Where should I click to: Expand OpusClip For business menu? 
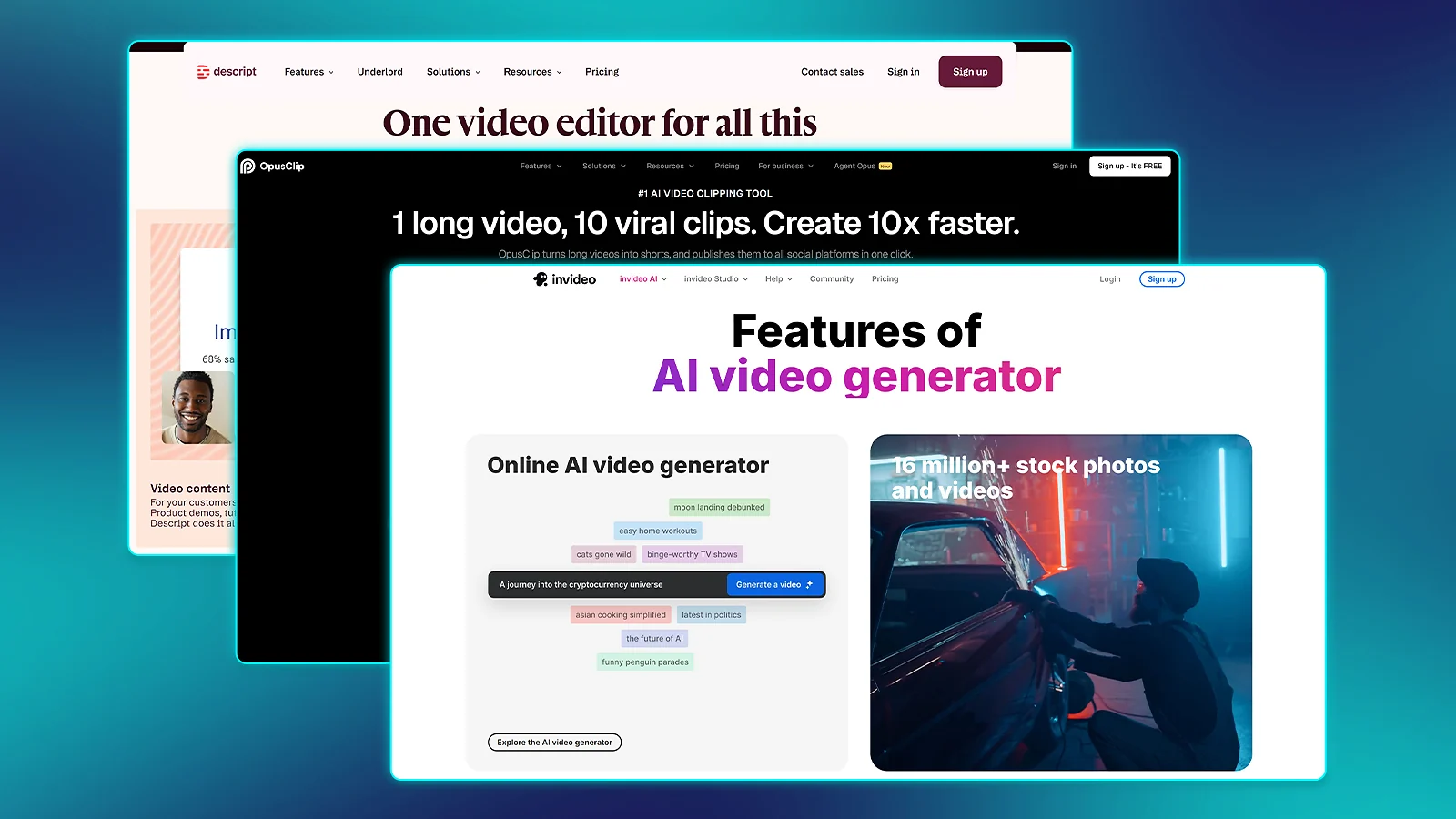[x=786, y=167]
